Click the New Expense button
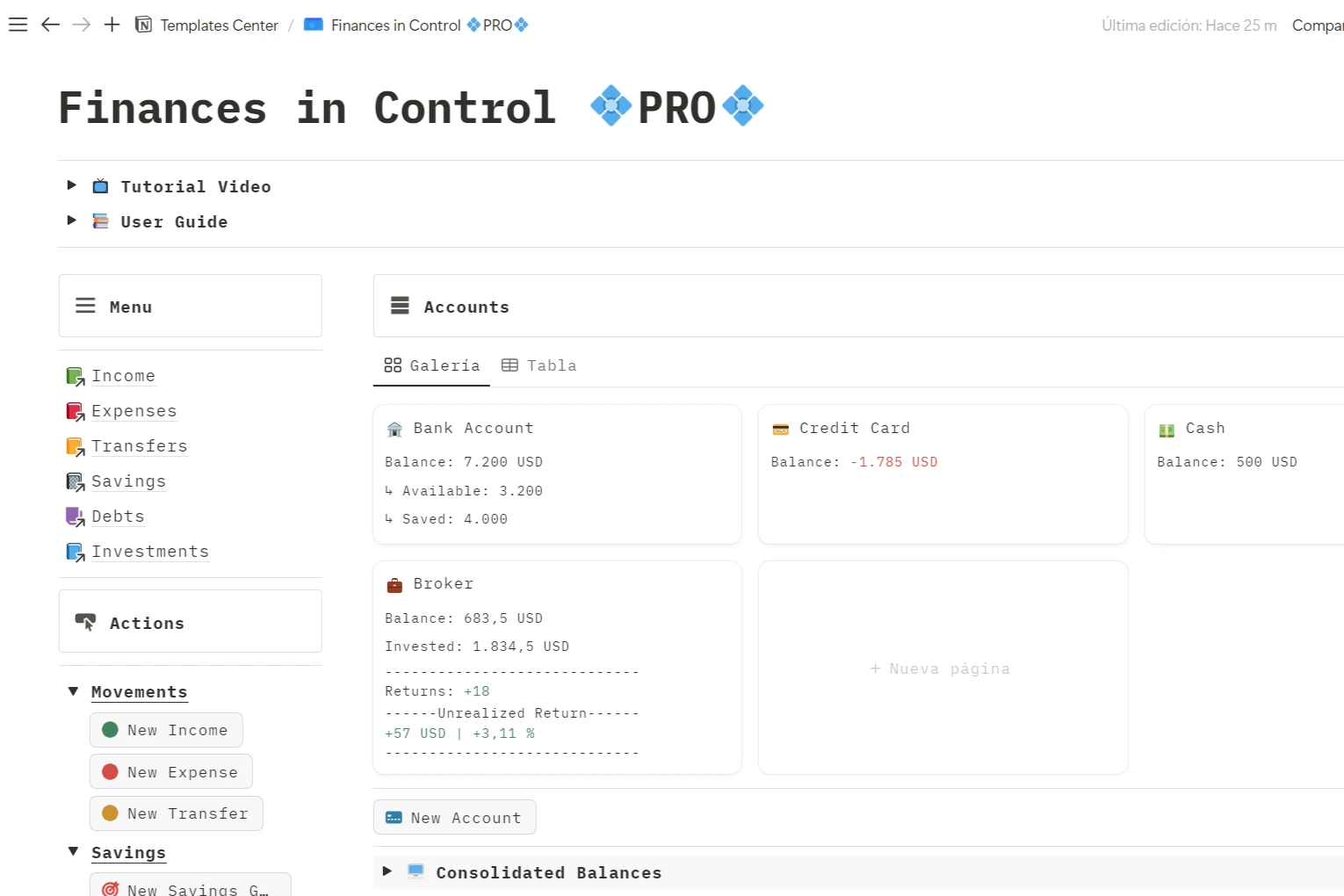The height and width of the screenshot is (896, 1344). point(171,772)
